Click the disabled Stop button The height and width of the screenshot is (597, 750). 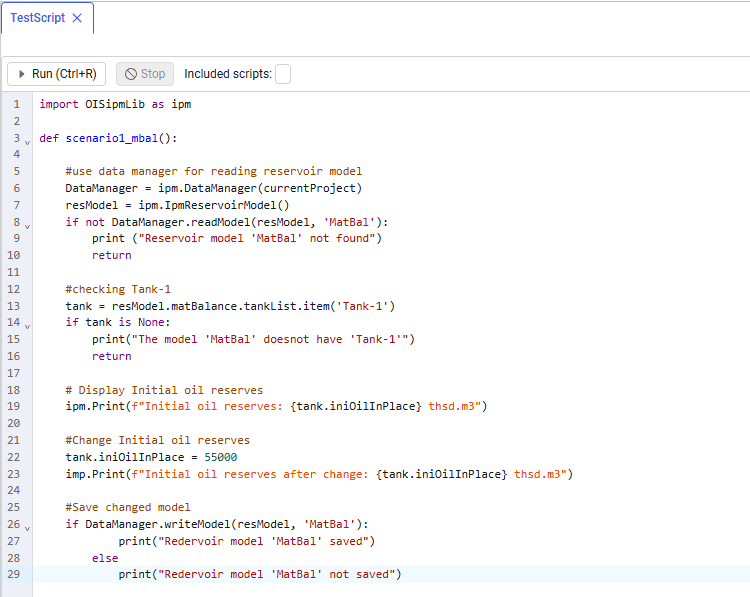coord(145,74)
